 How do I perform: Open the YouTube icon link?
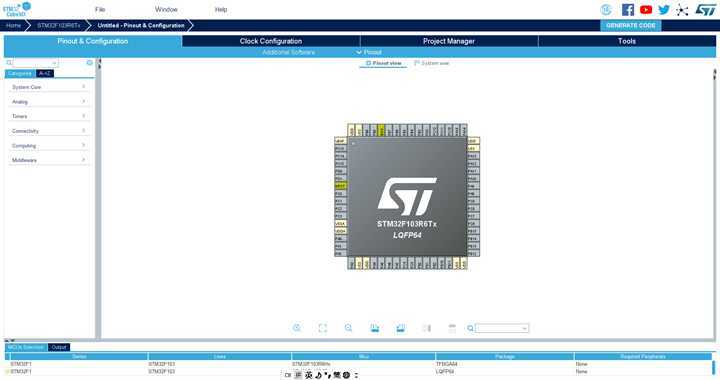point(646,10)
